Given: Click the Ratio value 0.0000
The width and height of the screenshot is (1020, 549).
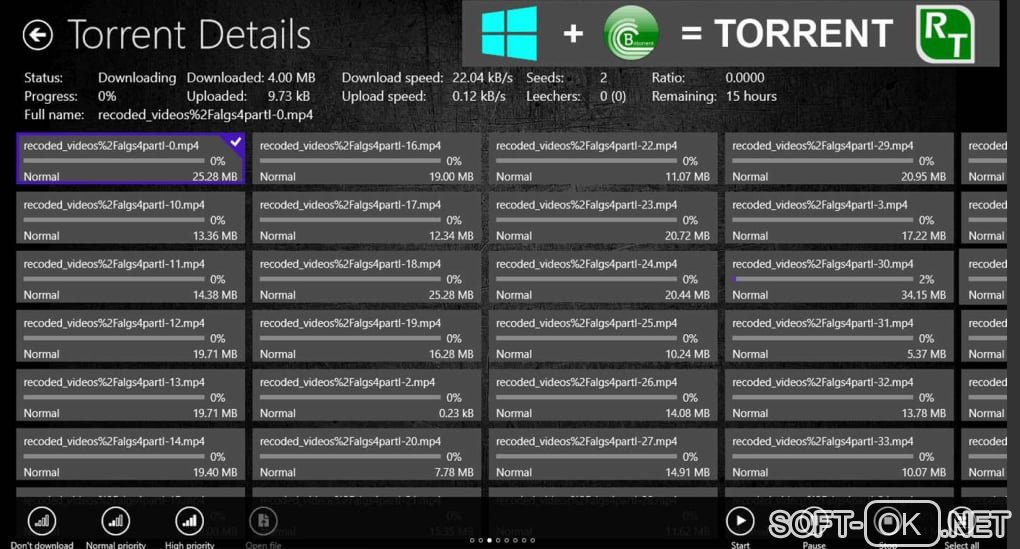Looking at the screenshot, I should pos(745,77).
